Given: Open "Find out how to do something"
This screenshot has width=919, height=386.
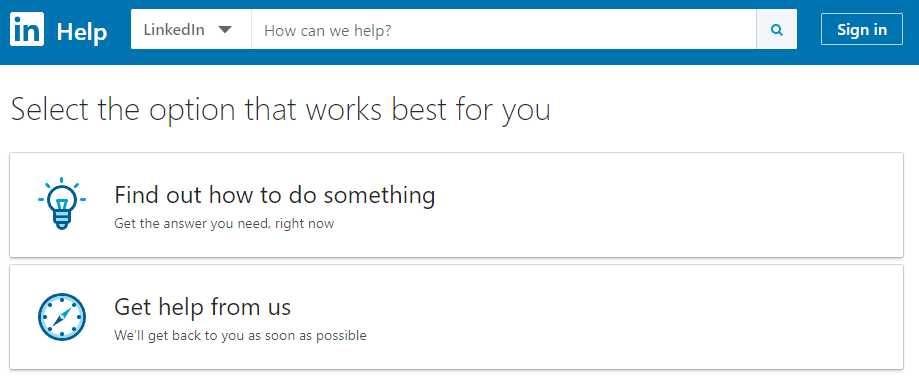Looking at the screenshot, I should point(274,194).
